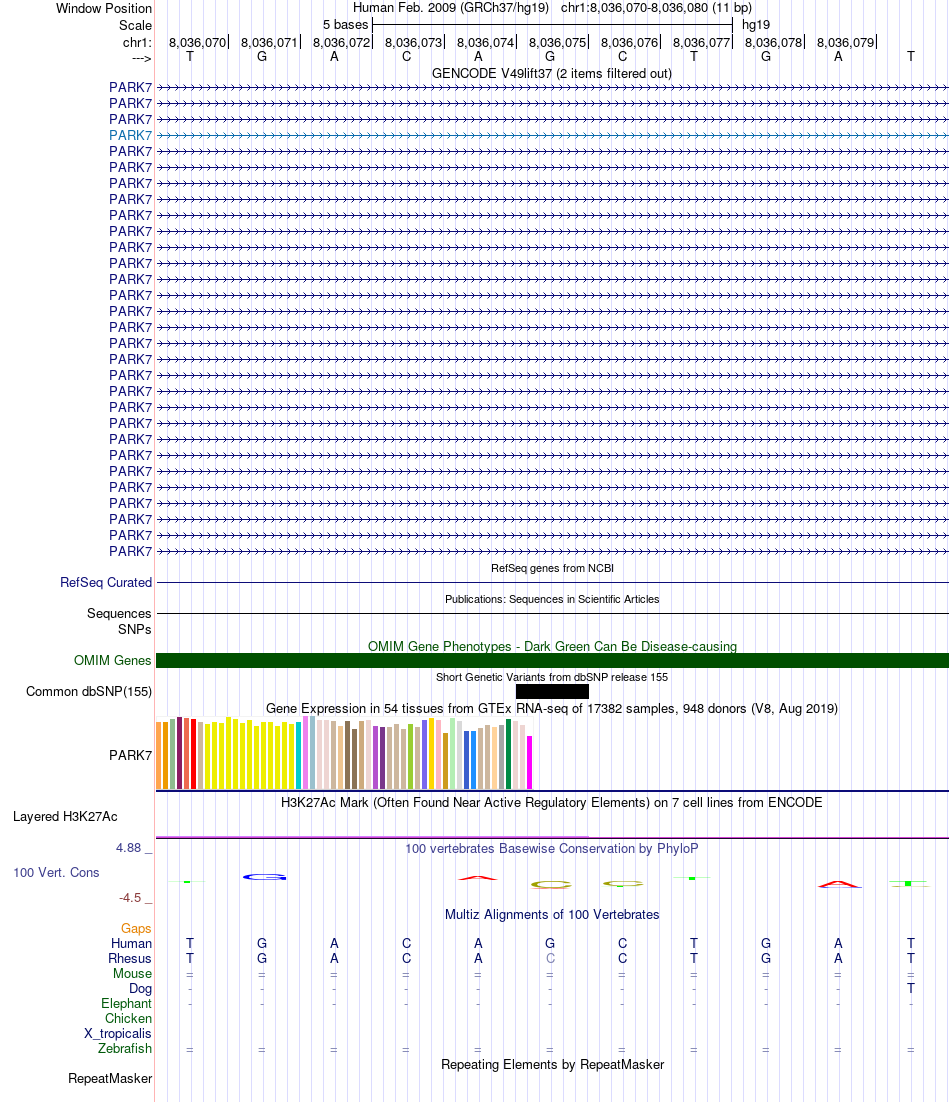This screenshot has width=950, height=1102.
Task: Click the Dog alignment row label
Action: [x=141, y=988]
